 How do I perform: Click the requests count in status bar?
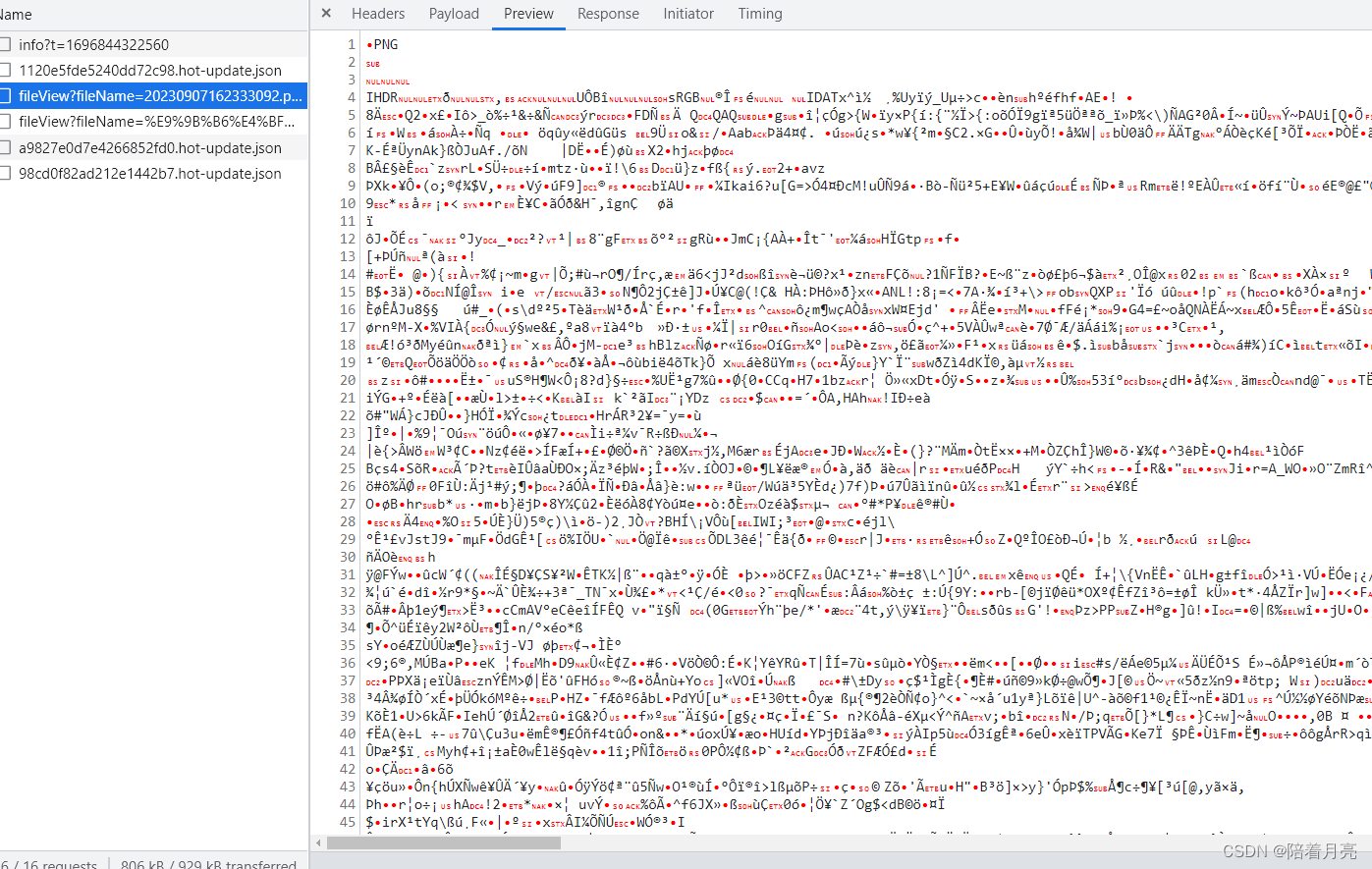49,863
